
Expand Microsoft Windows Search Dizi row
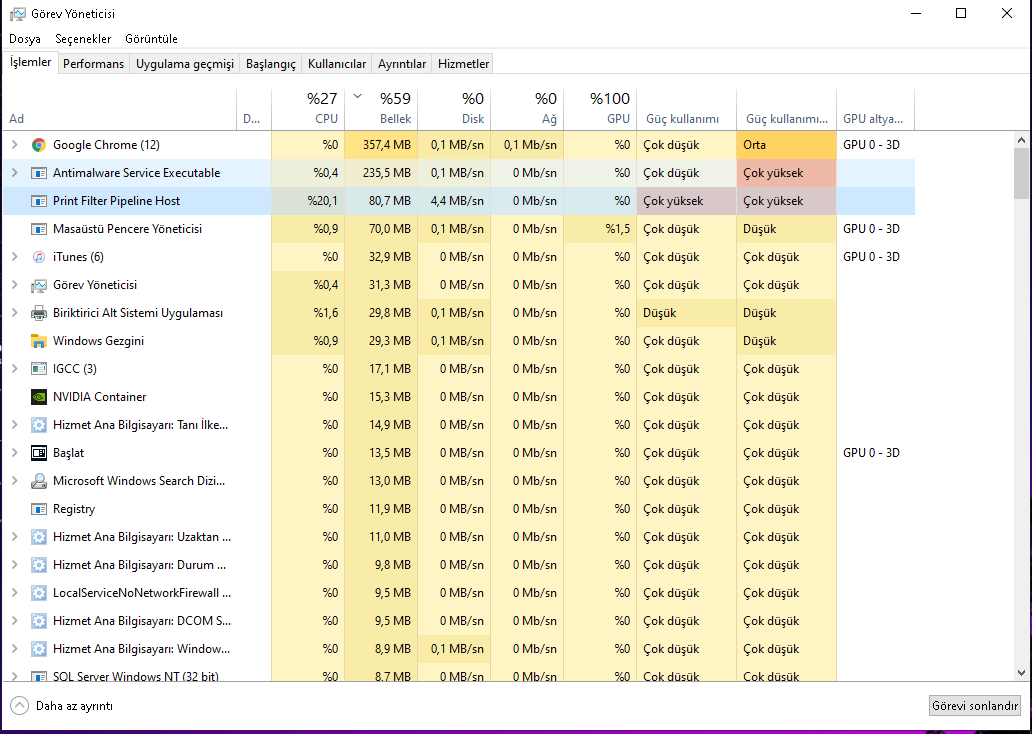[x=14, y=481]
